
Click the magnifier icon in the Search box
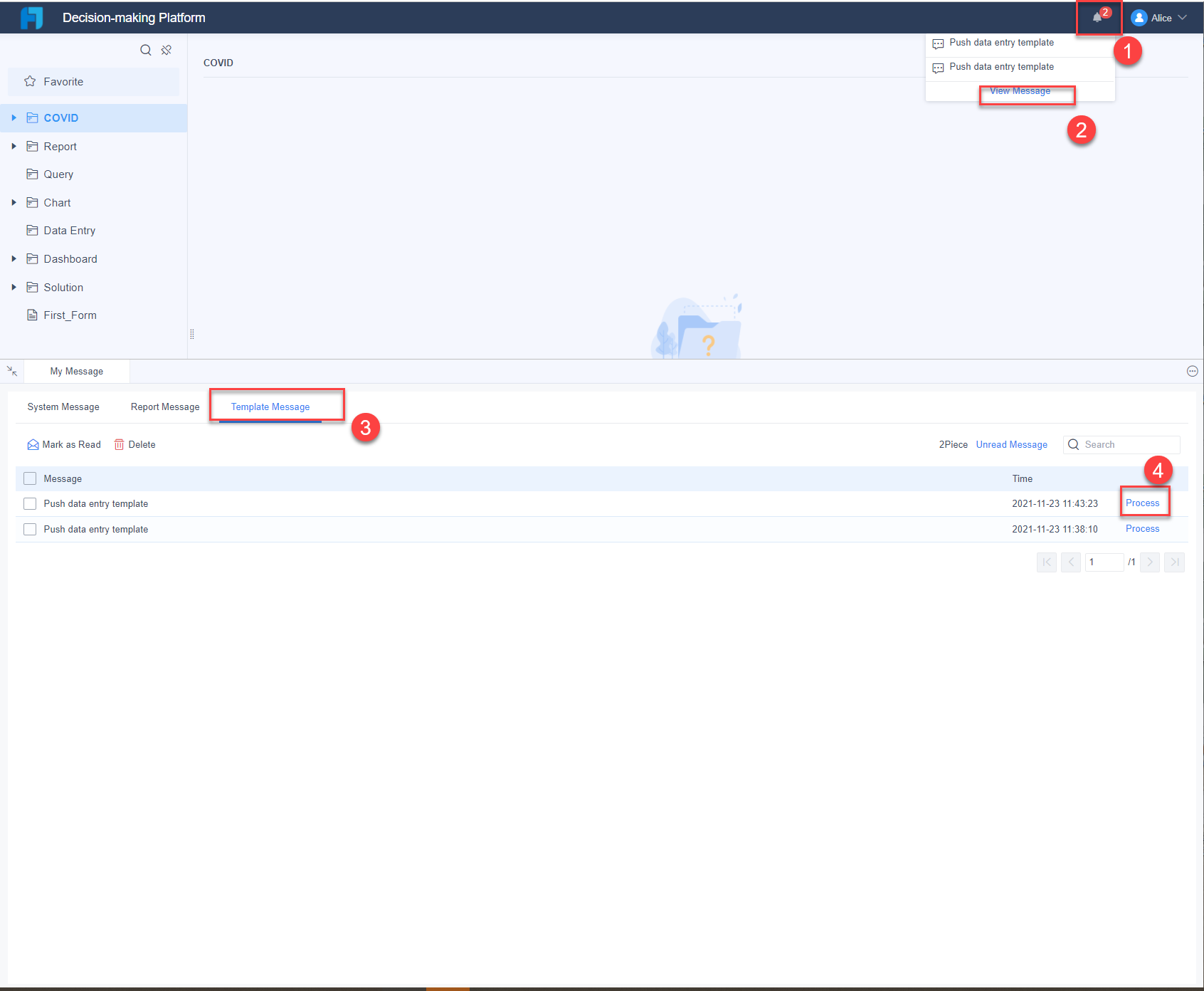pos(1074,445)
